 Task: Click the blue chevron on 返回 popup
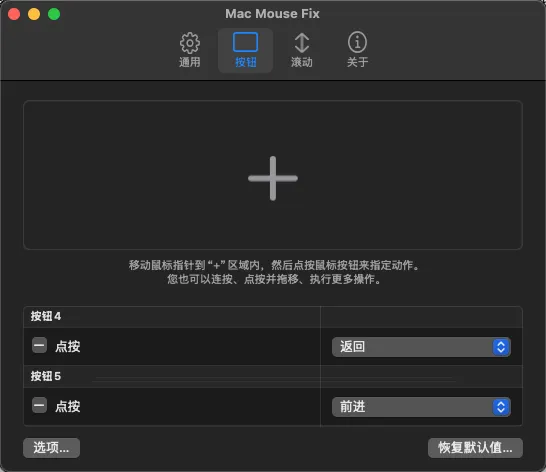(501, 347)
